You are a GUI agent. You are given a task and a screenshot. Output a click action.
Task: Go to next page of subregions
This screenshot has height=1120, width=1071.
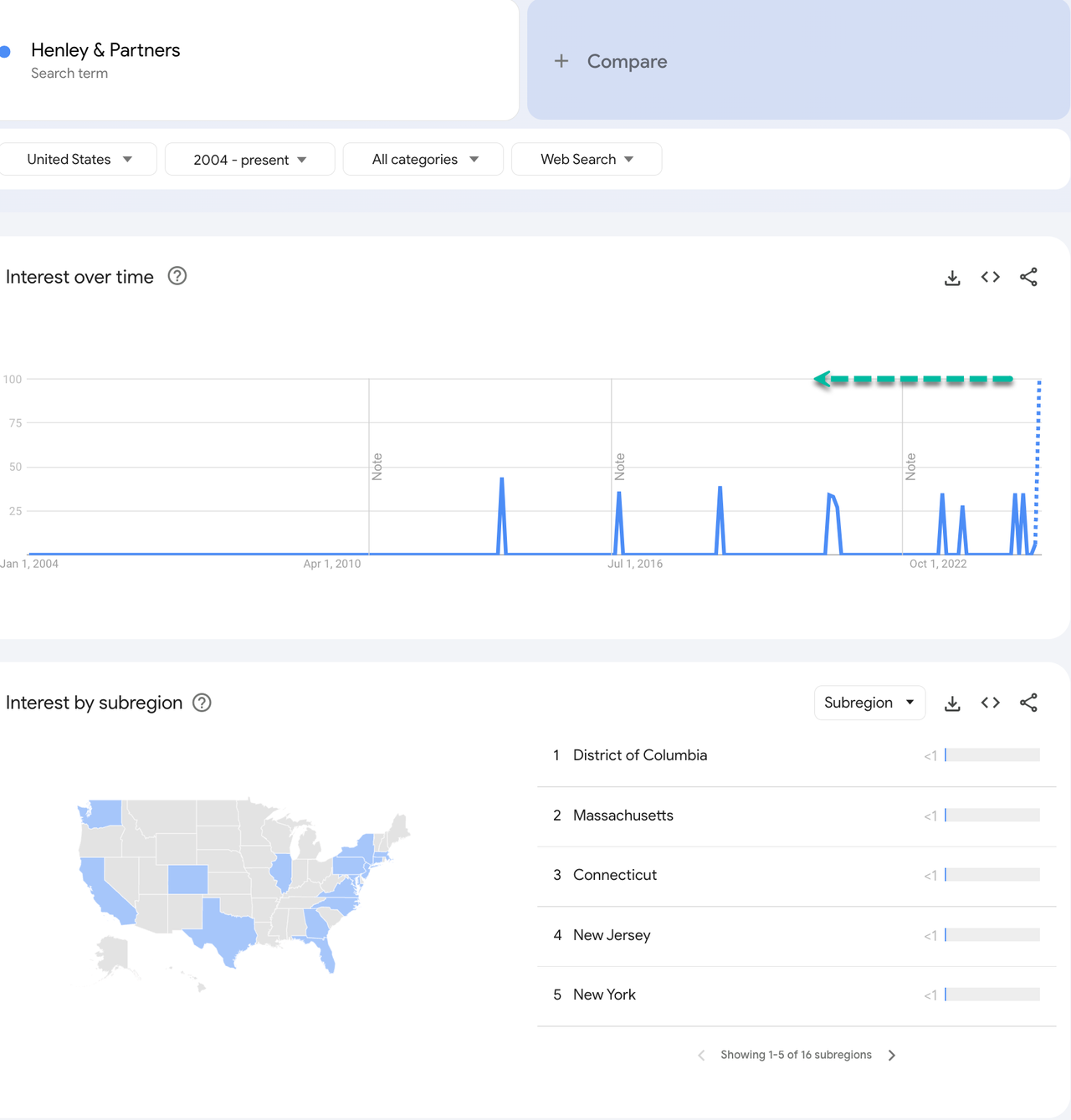point(892,1056)
